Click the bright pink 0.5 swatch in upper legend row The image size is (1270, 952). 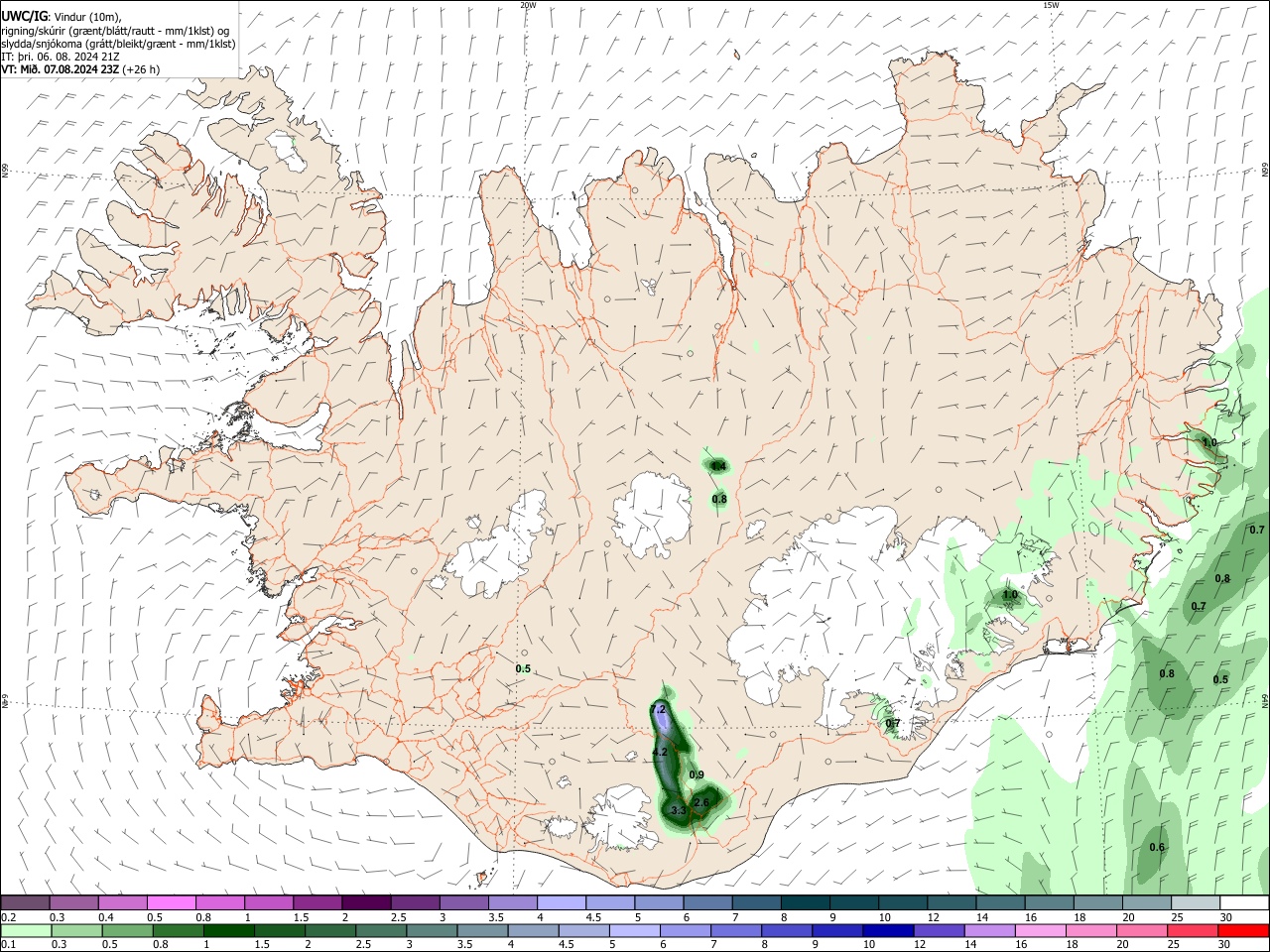coord(172,902)
